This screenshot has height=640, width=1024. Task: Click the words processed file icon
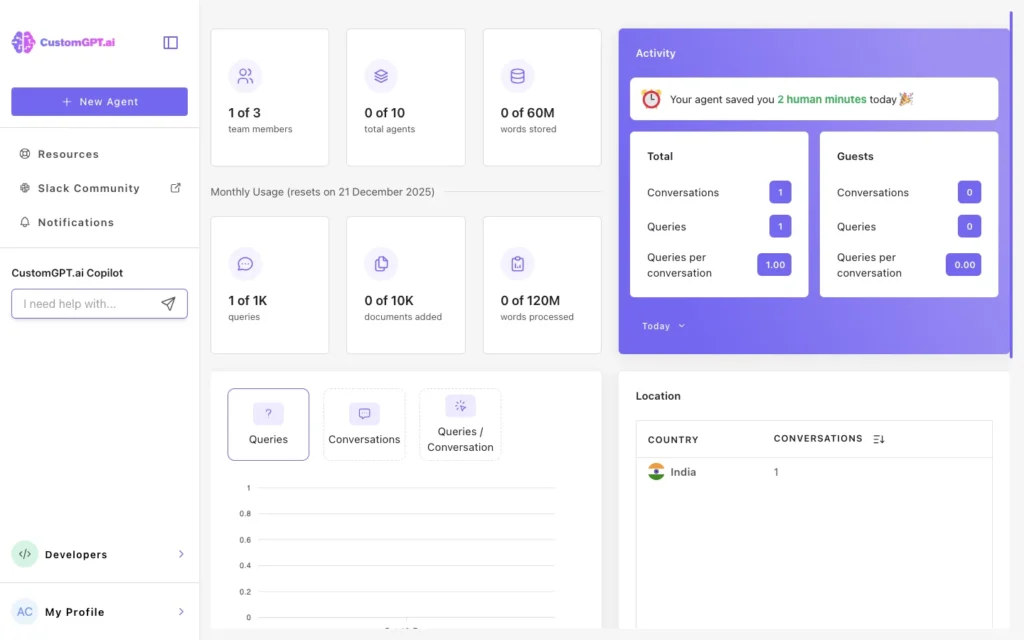pyautogui.click(x=517, y=263)
